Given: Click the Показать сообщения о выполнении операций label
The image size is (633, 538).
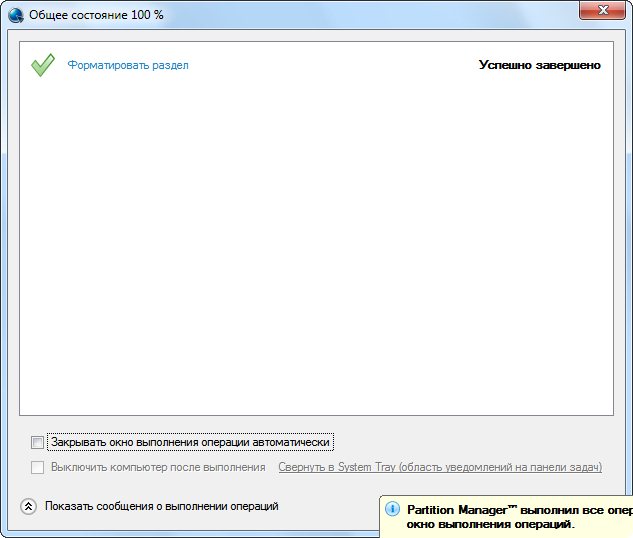Looking at the screenshot, I should pos(161,506).
